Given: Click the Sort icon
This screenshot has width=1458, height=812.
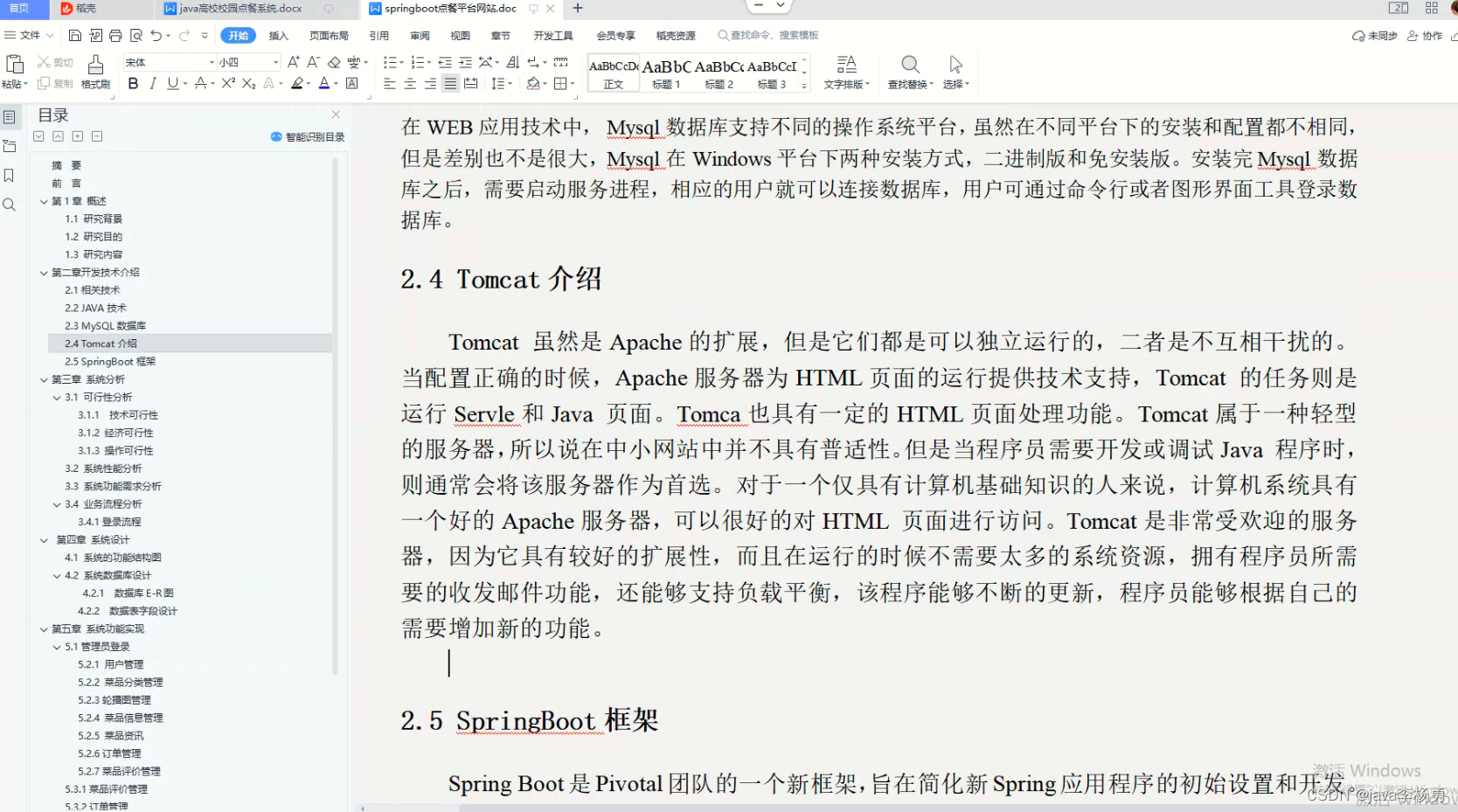Looking at the screenshot, I should (x=513, y=62).
